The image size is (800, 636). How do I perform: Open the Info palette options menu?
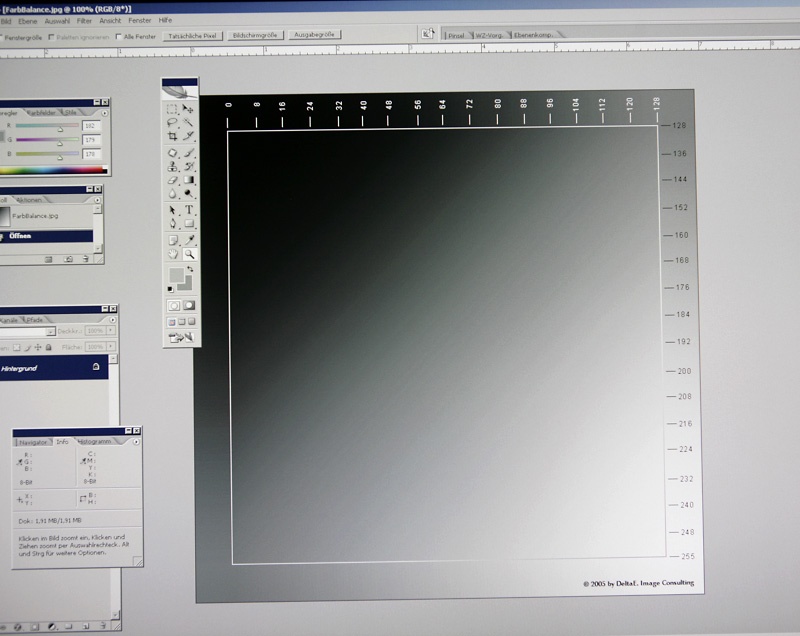tap(136, 441)
